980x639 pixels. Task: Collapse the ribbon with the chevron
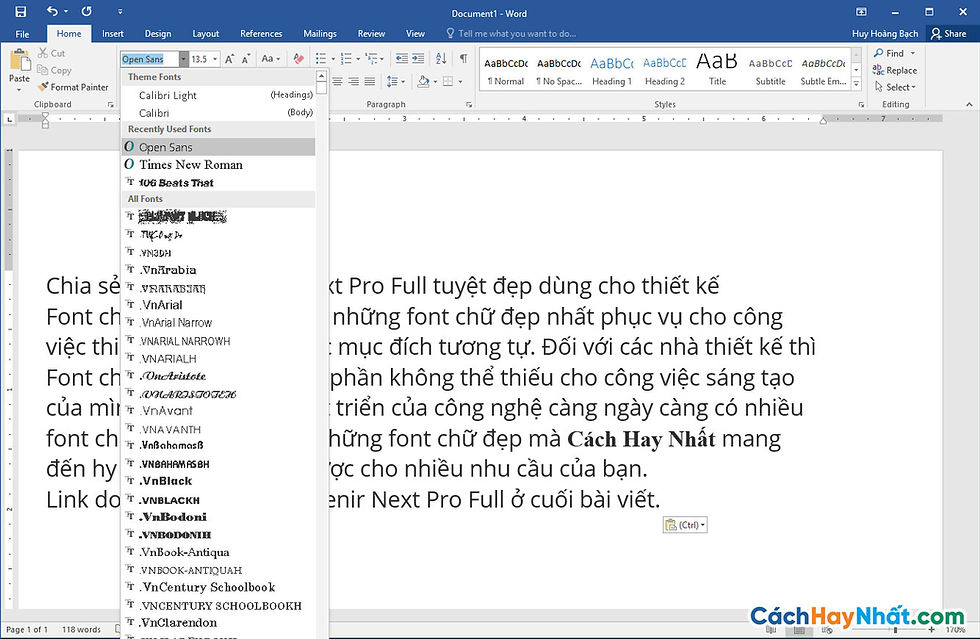tap(969, 104)
